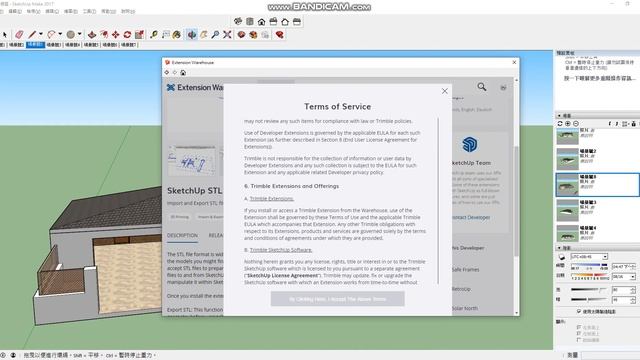Open the red Extension Manager icon
The image size is (640, 360).
[x=280, y=35]
